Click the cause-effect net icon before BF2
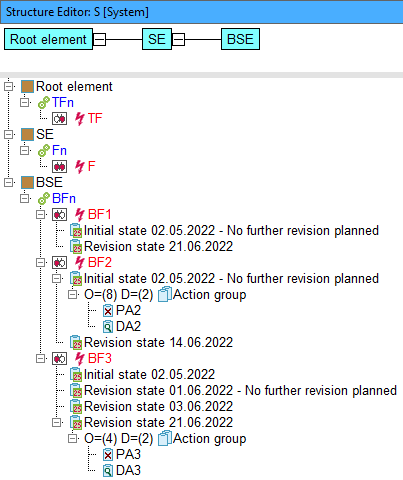This screenshot has width=403, height=480. tap(59, 263)
